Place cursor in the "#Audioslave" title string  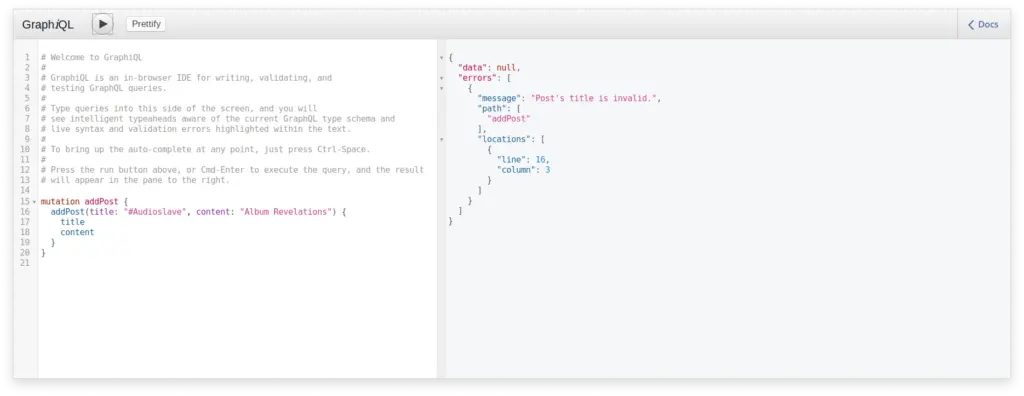coord(155,212)
